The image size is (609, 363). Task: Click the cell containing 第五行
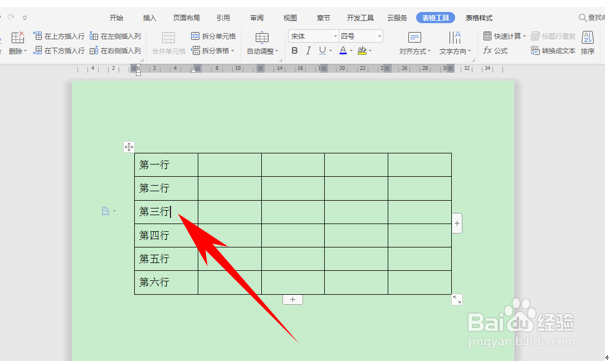(166, 259)
